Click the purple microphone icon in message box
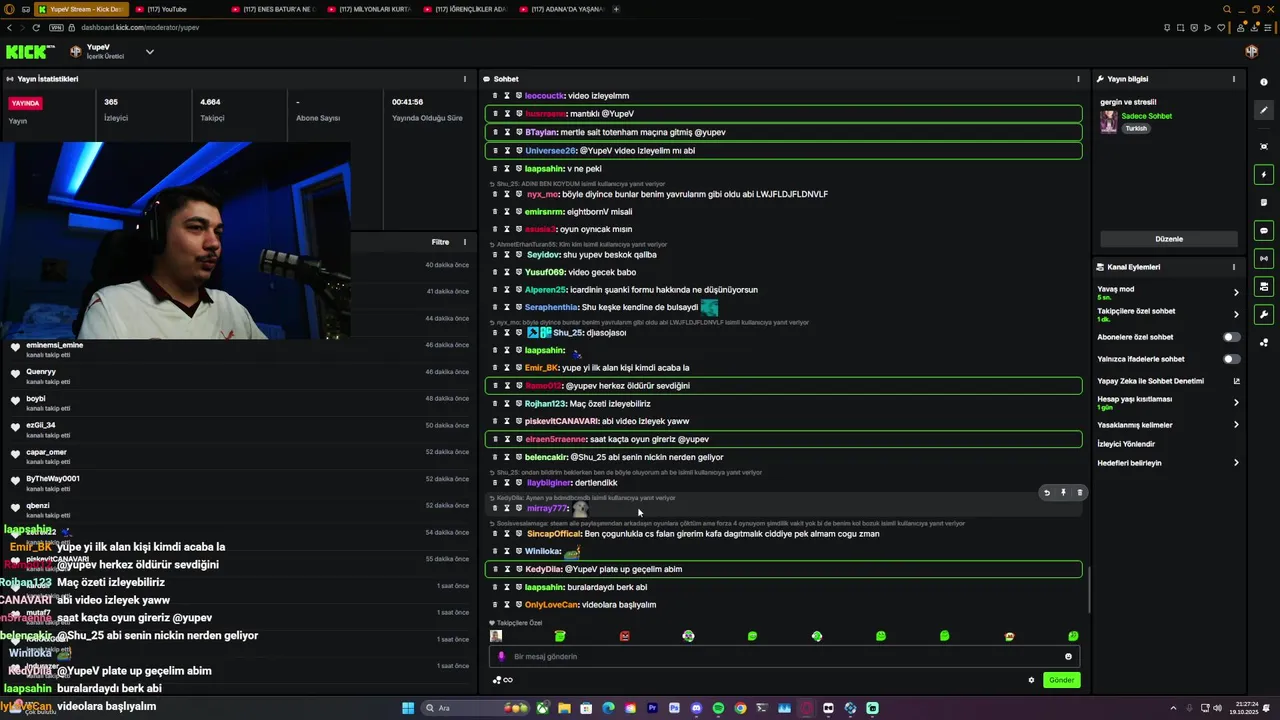This screenshot has width=1280, height=720. click(501, 656)
